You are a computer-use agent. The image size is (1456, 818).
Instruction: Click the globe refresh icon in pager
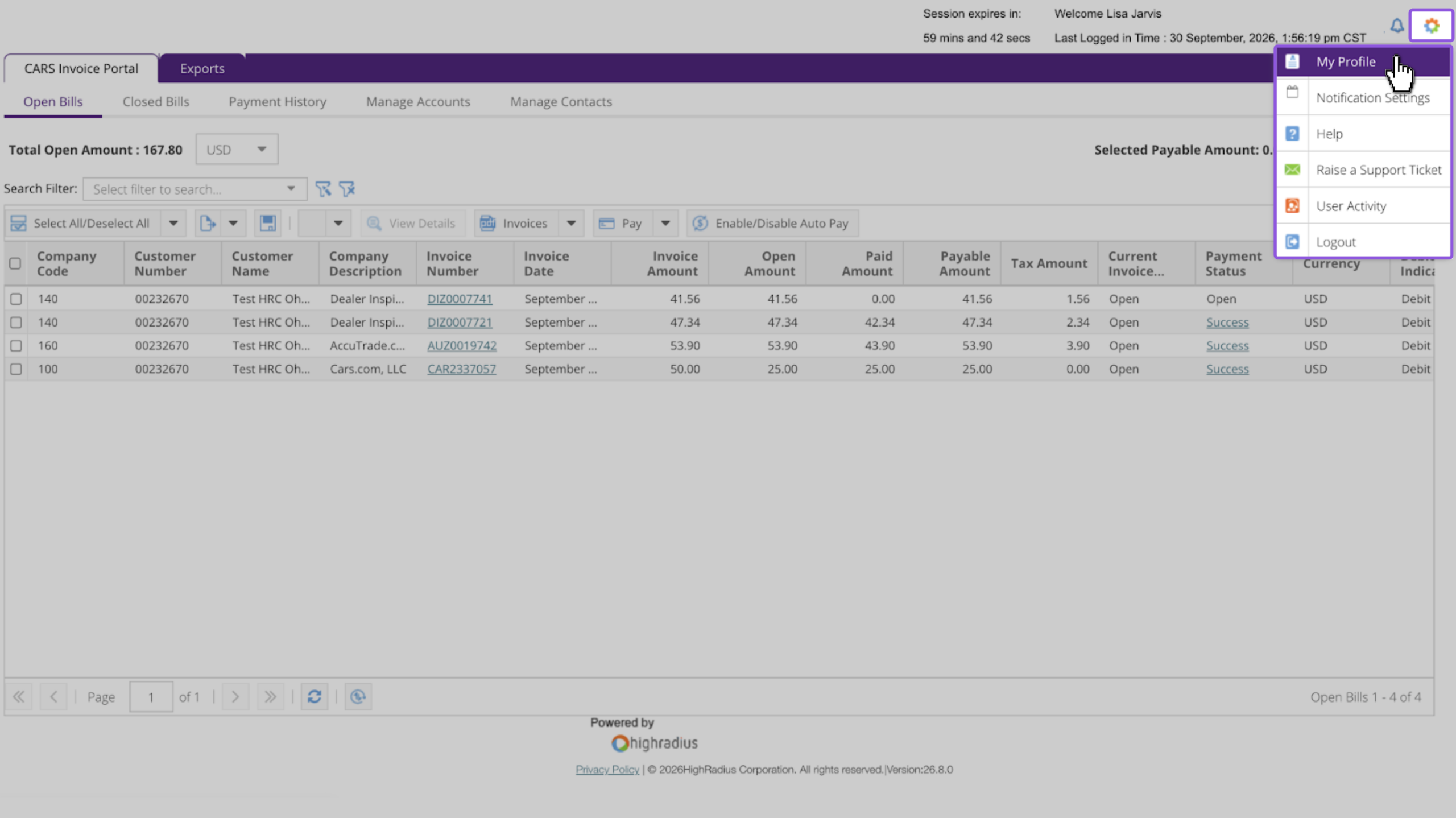point(358,696)
